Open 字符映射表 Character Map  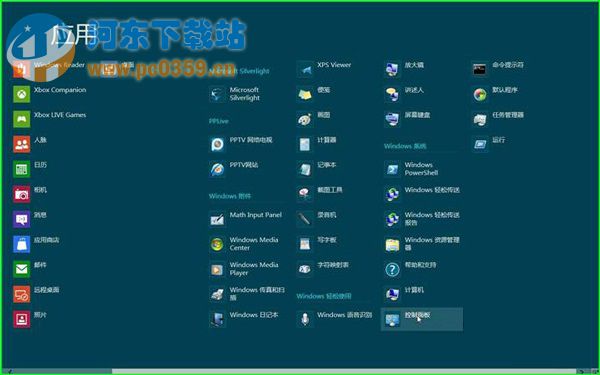click(x=323, y=269)
